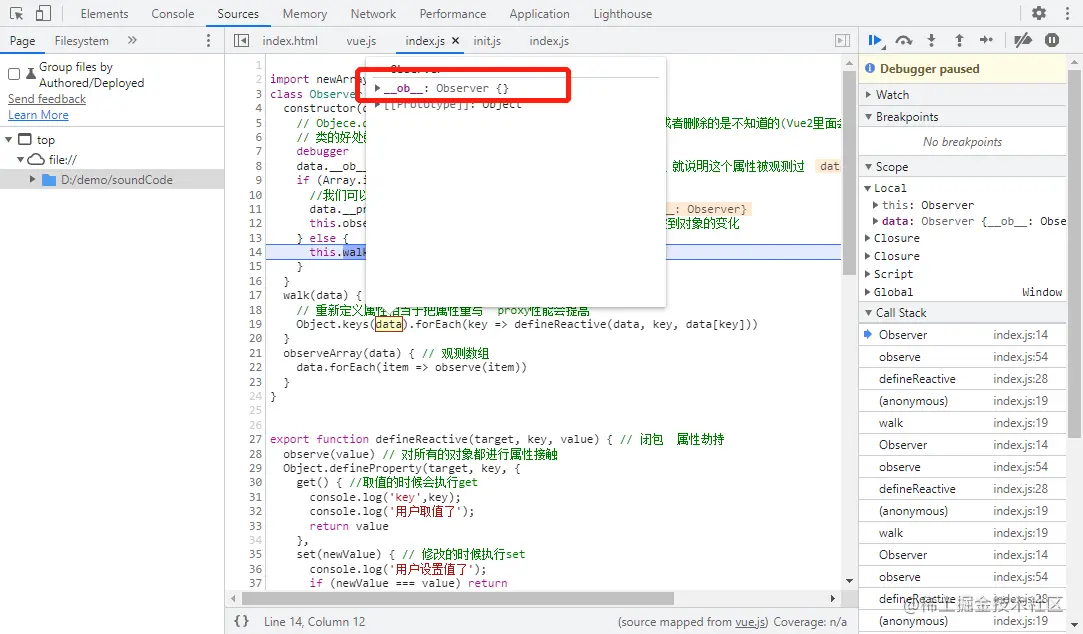
Task: Collapse the Call Stack section
Action: [868, 313]
